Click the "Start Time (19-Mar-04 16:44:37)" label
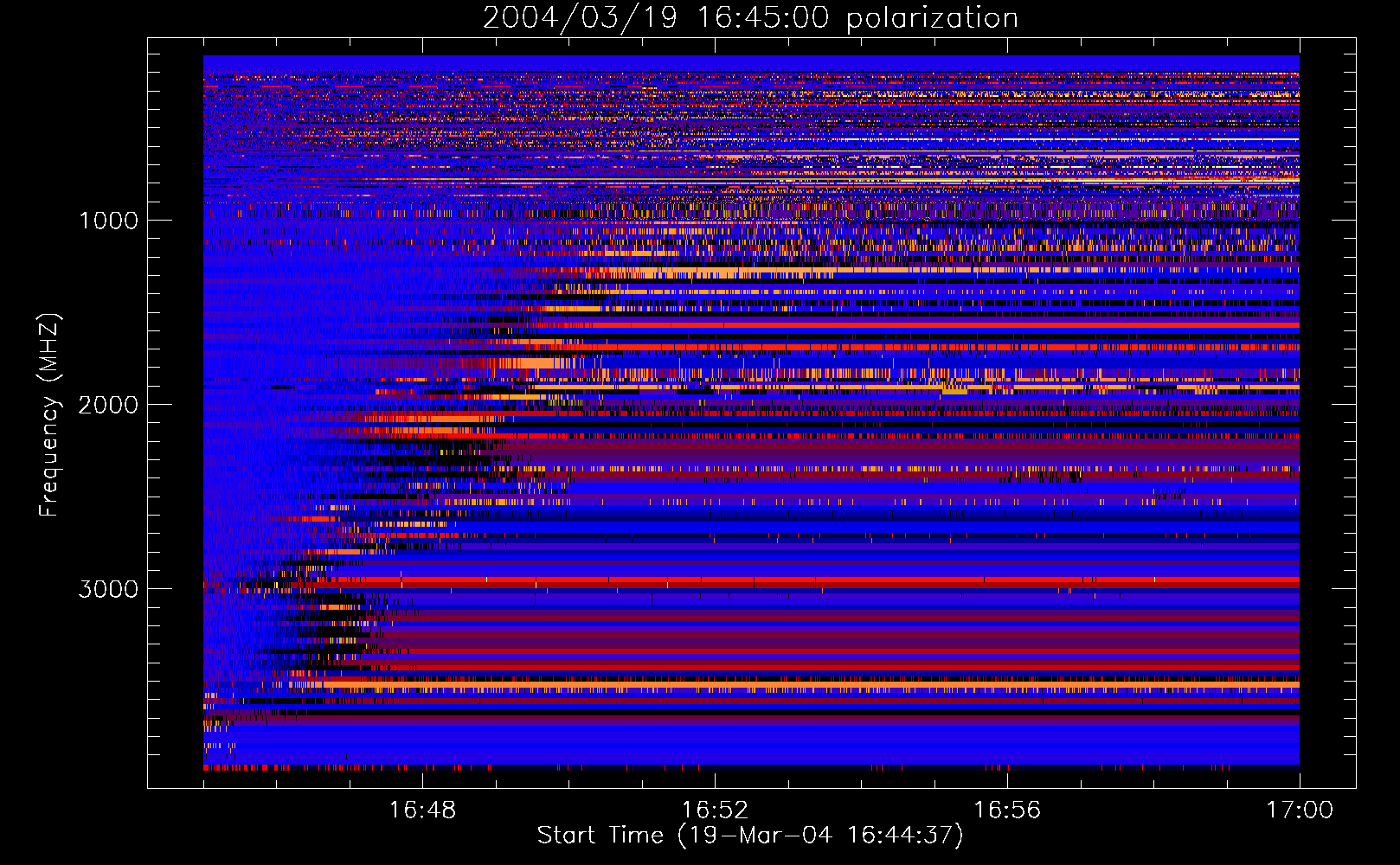The height and width of the screenshot is (865, 1400). (x=750, y=836)
